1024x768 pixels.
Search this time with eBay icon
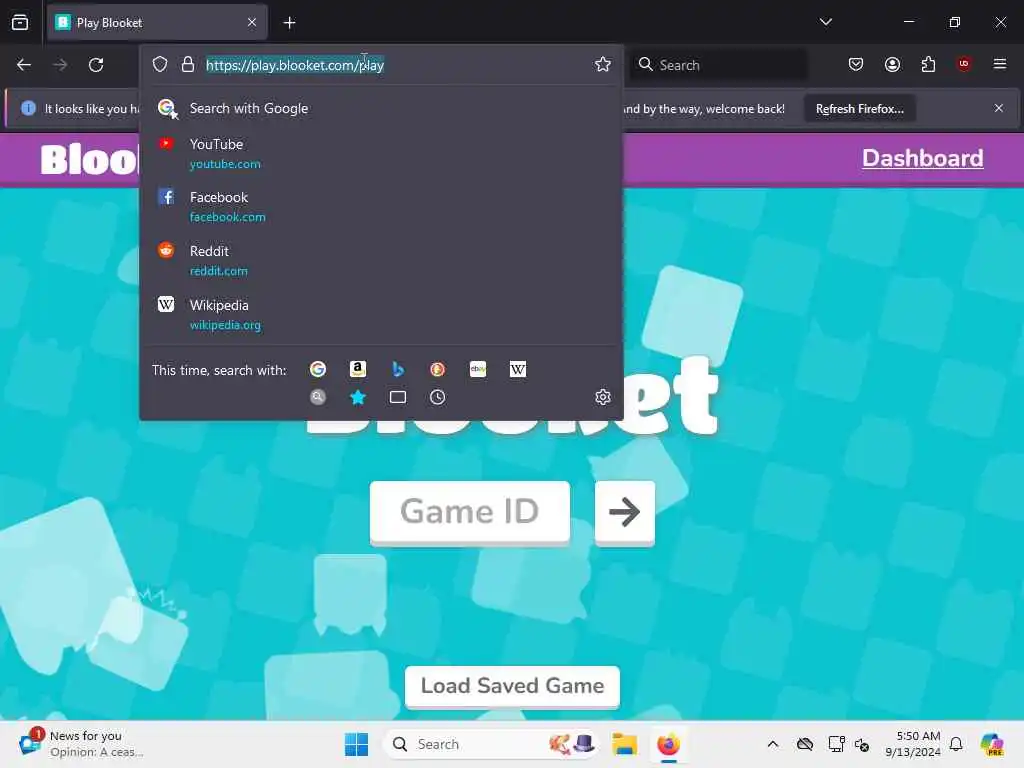(477, 370)
